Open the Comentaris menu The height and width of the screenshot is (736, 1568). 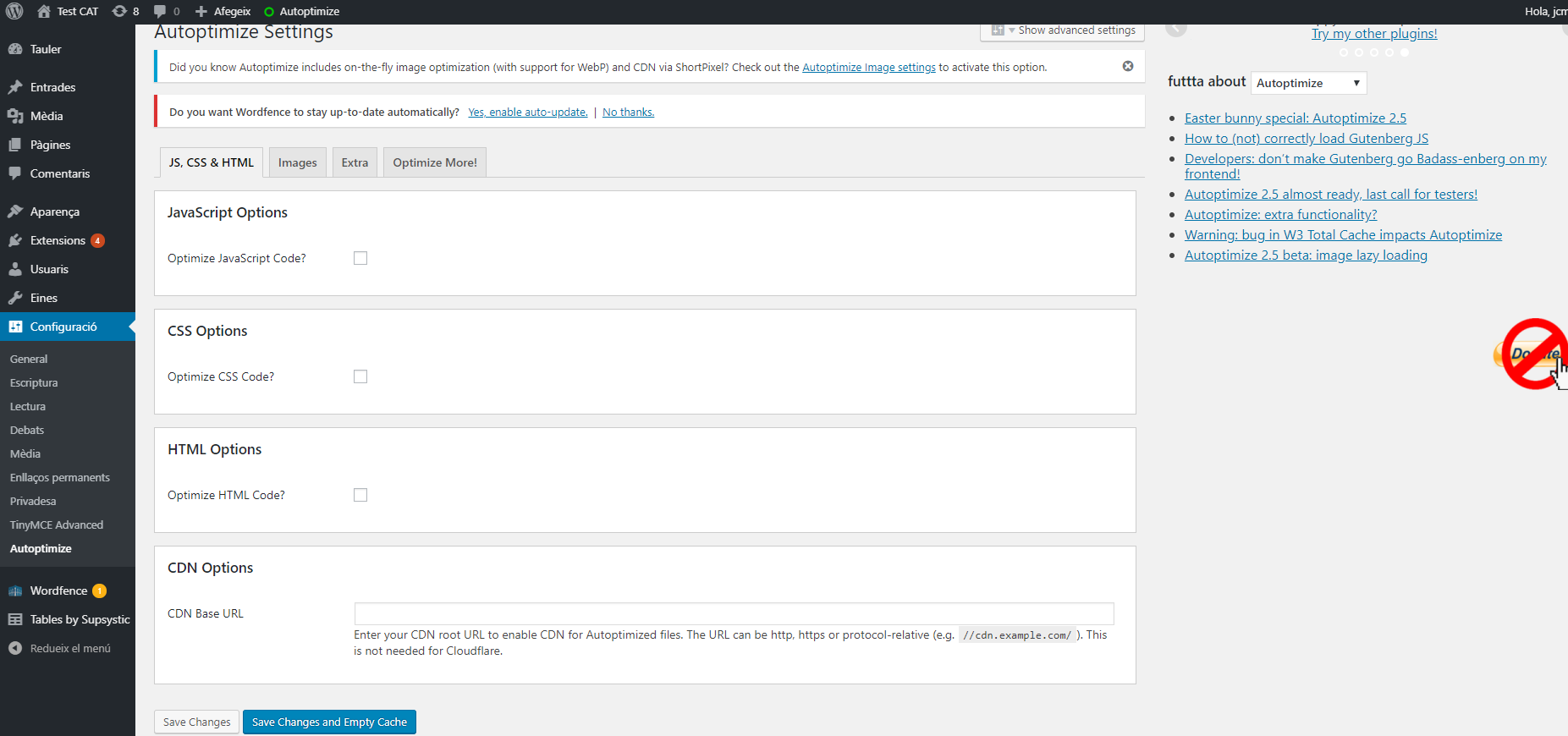tap(68, 173)
